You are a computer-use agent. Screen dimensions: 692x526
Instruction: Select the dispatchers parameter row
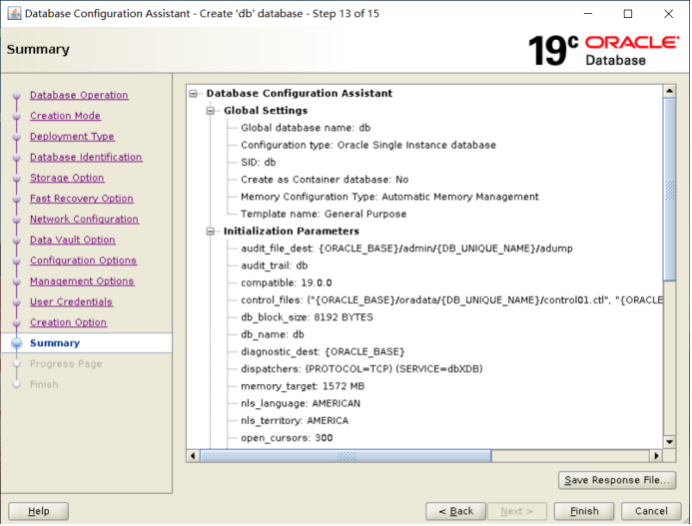pyautogui.click(x=361, y=369)
